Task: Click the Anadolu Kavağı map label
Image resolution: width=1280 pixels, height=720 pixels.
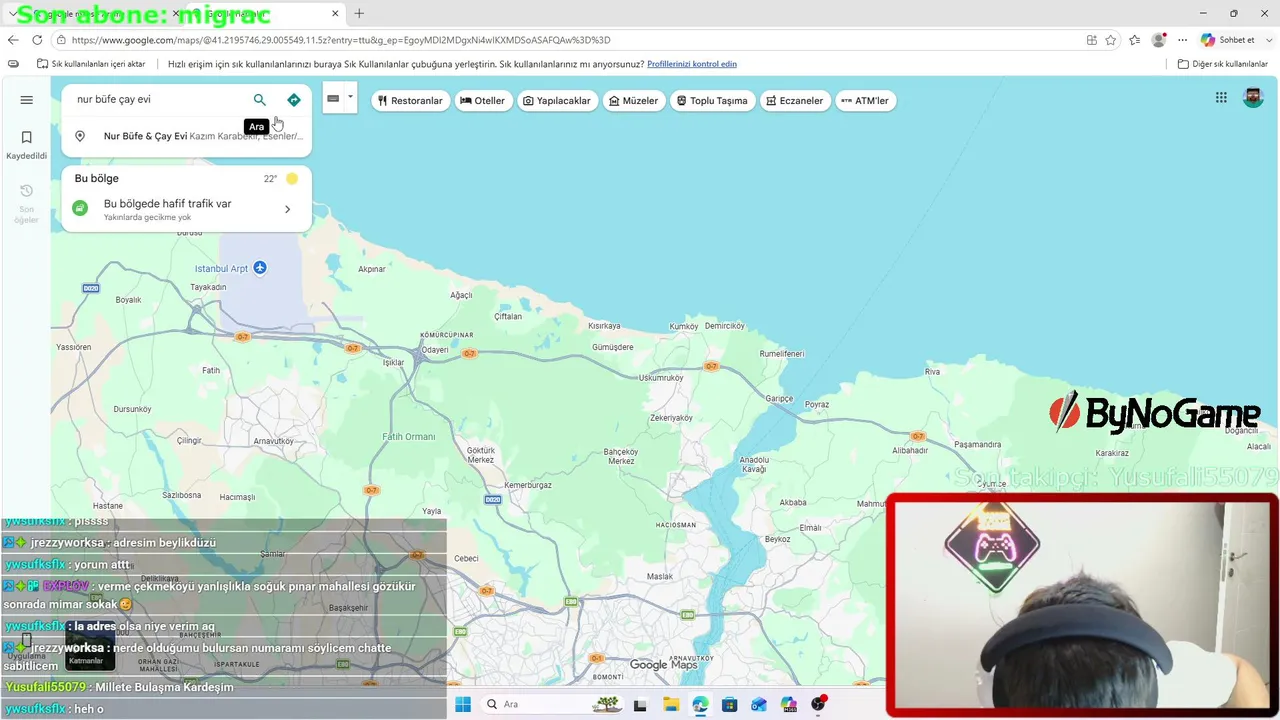Action: [x=753, y=464]
